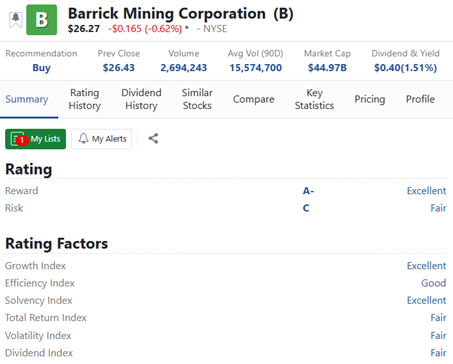Click the Solvency Index Excellent rating
The image size is (453, 364).
pos(426,301)
